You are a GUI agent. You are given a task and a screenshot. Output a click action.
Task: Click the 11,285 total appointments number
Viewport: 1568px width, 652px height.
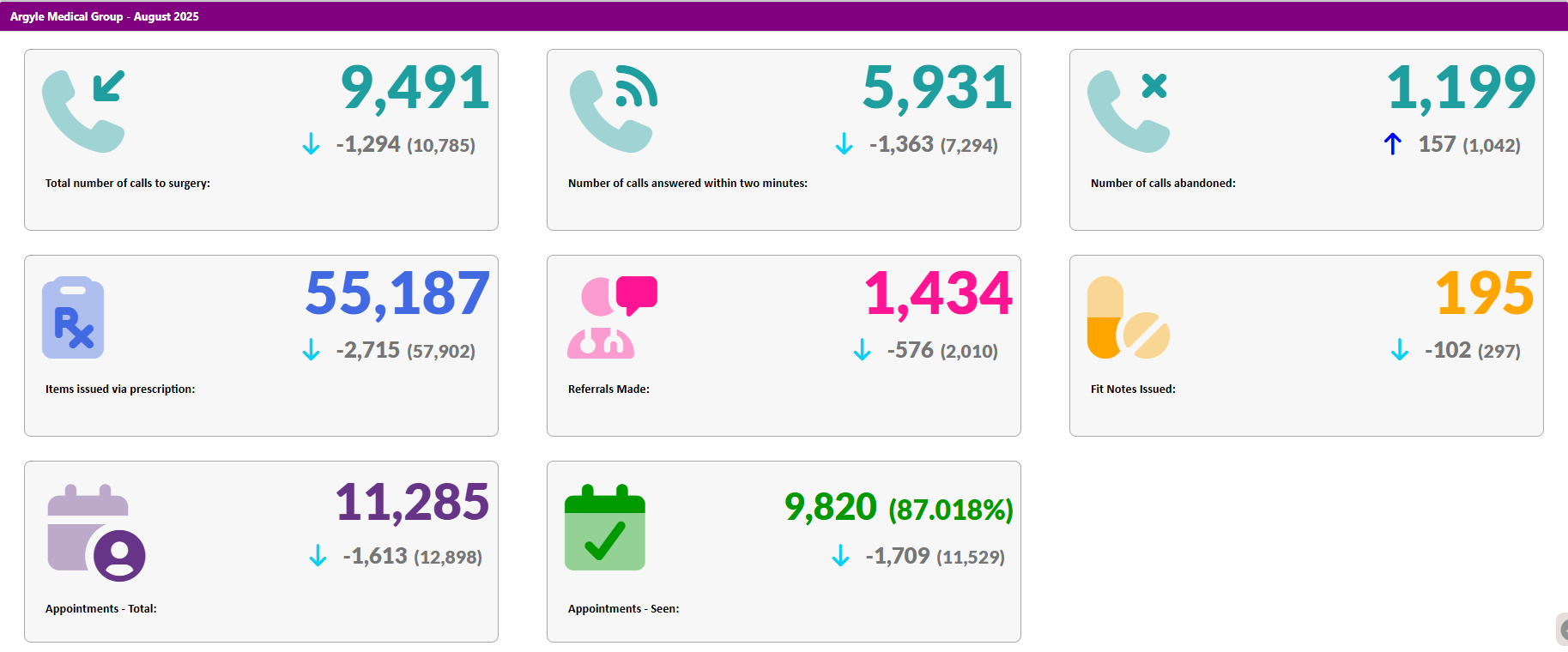(412, 502)
